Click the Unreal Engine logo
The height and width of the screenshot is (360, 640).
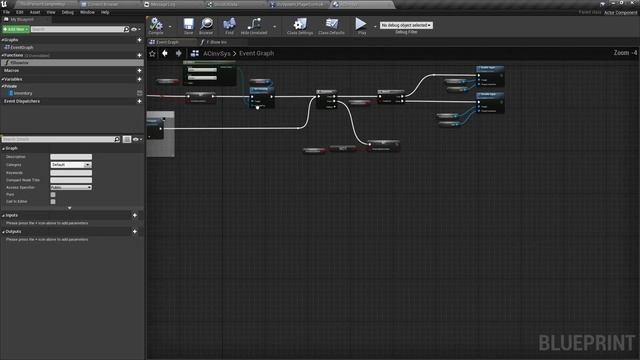point(4,4)
